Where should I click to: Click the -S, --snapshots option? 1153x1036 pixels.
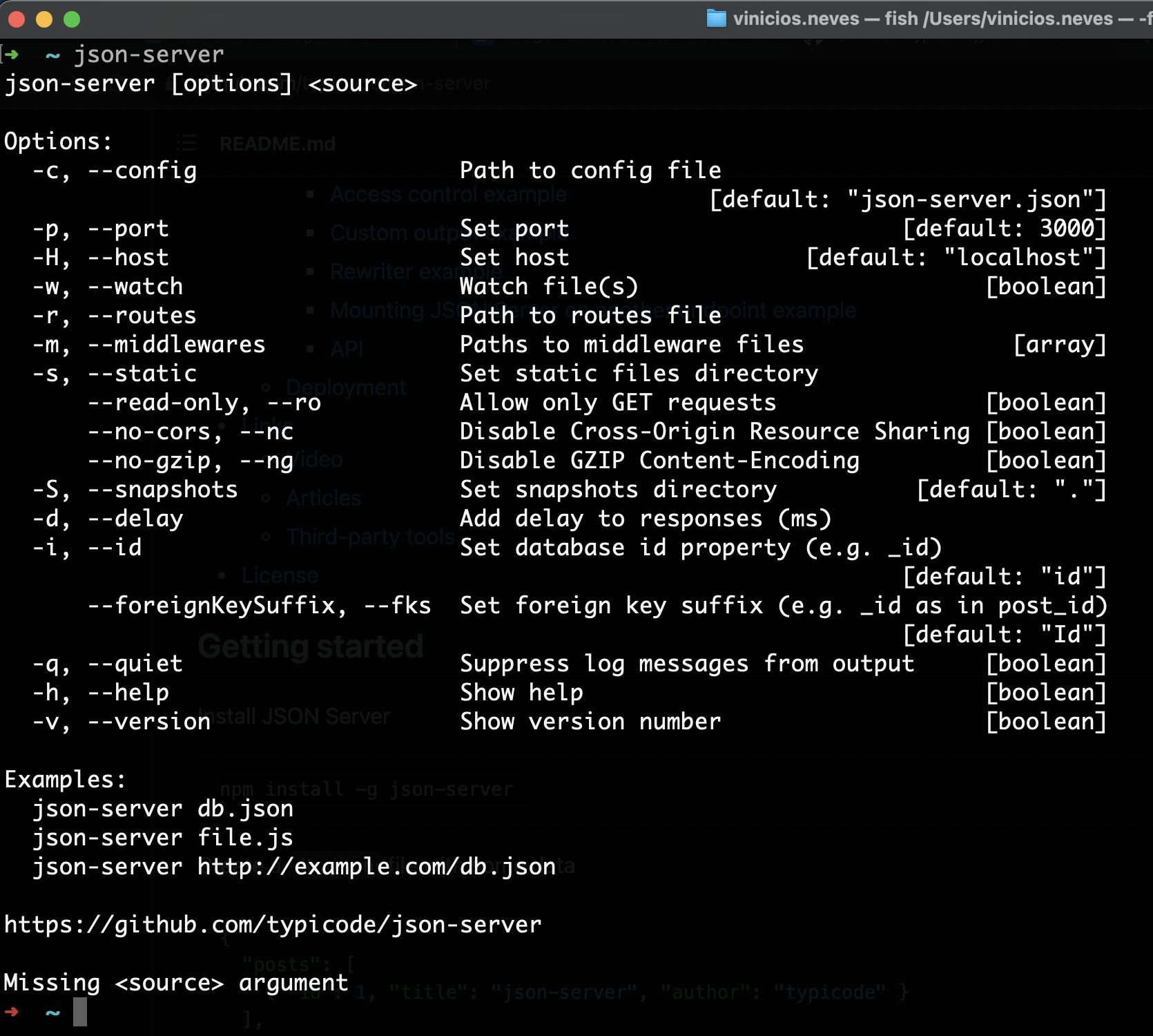135,490
